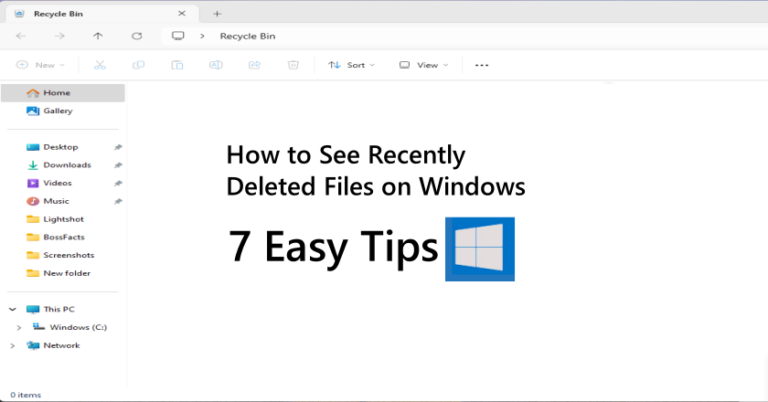Image resolution: width=768 pixels, height=402 pixels.
Task: Click the PC monitor icon in address bar
Action: coord(178,36)
